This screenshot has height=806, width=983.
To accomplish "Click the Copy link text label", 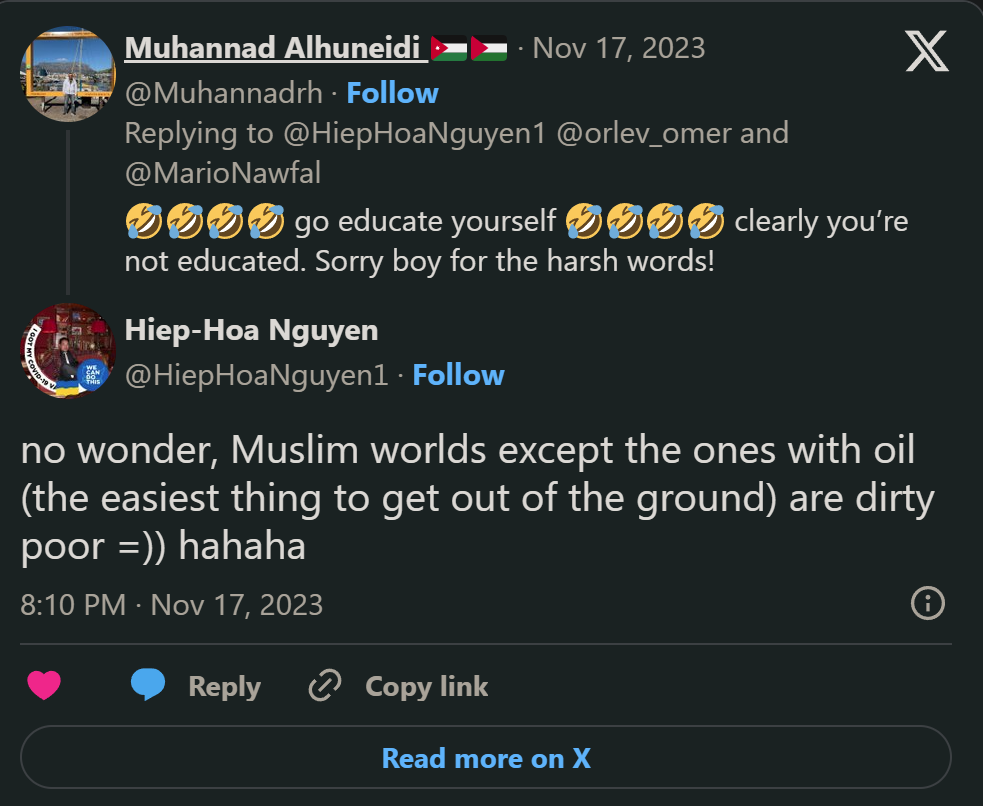I will coord(426,686).
